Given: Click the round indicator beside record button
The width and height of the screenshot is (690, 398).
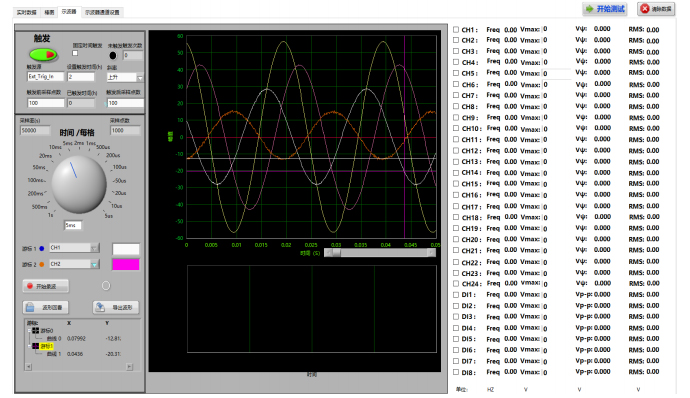Looking at the screenshot, I should [106, 286].
